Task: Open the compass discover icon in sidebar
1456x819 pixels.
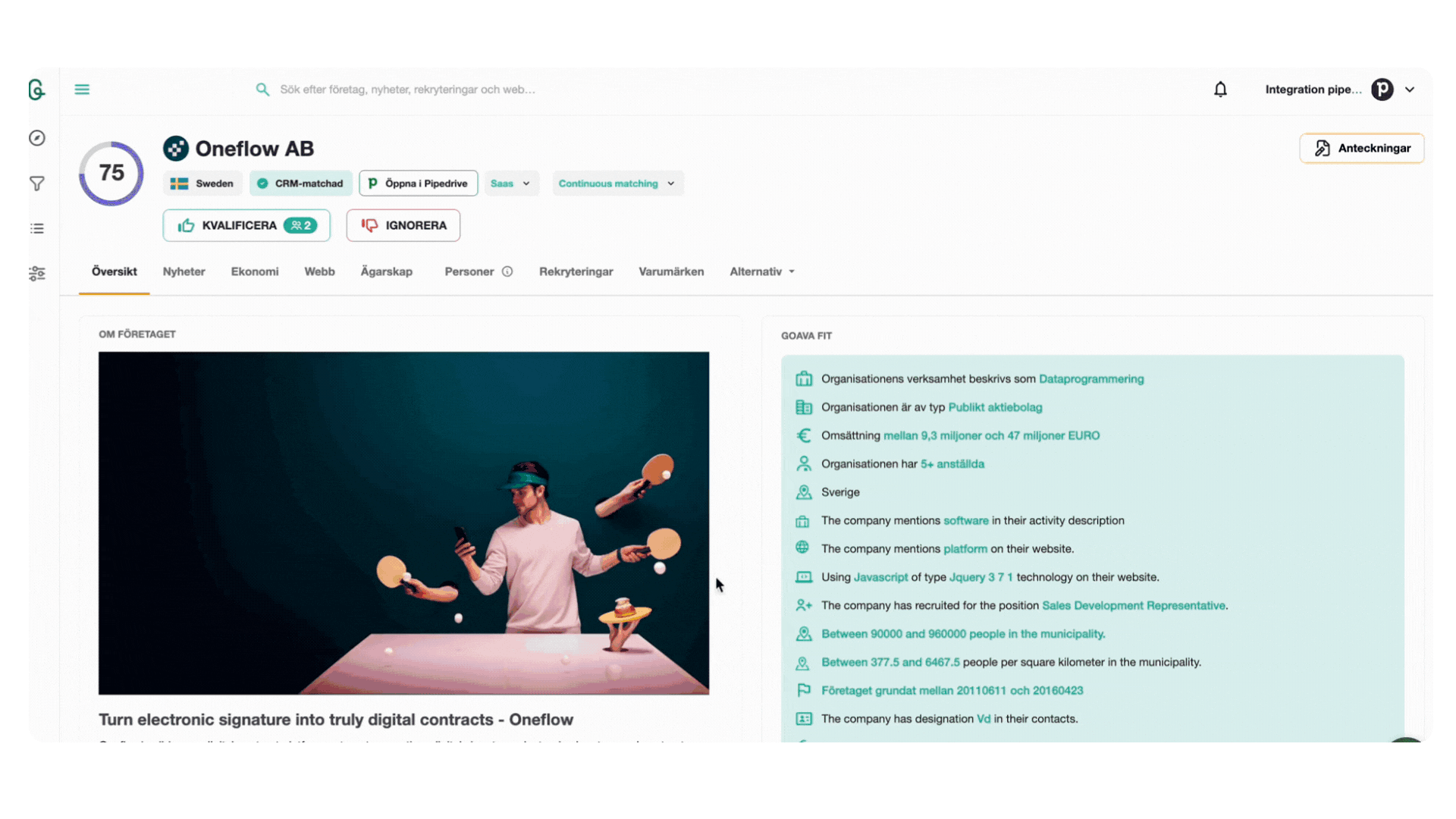Action: pos(36,138)
